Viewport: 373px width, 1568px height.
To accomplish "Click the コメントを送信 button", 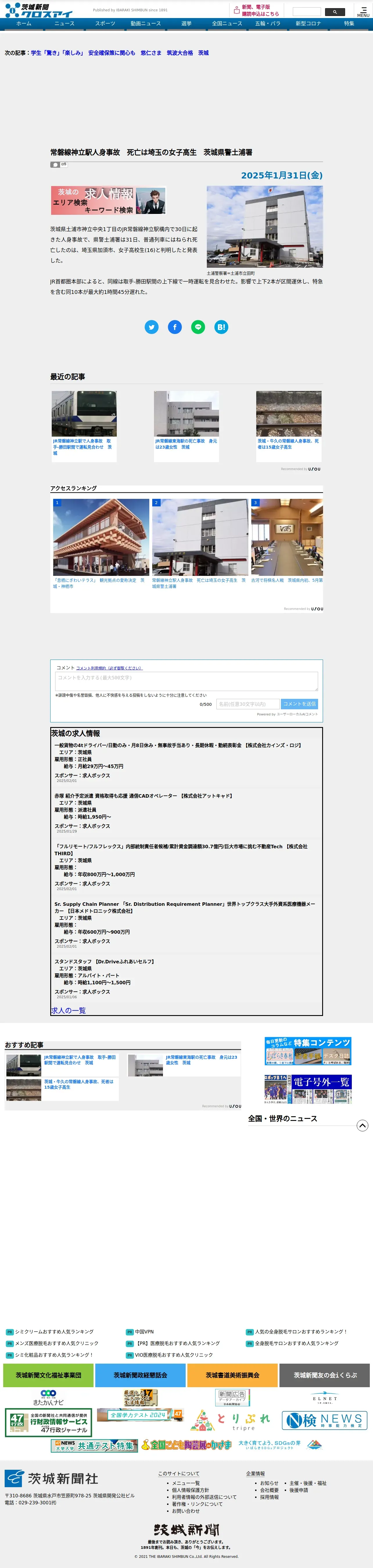I will point(300,704).
